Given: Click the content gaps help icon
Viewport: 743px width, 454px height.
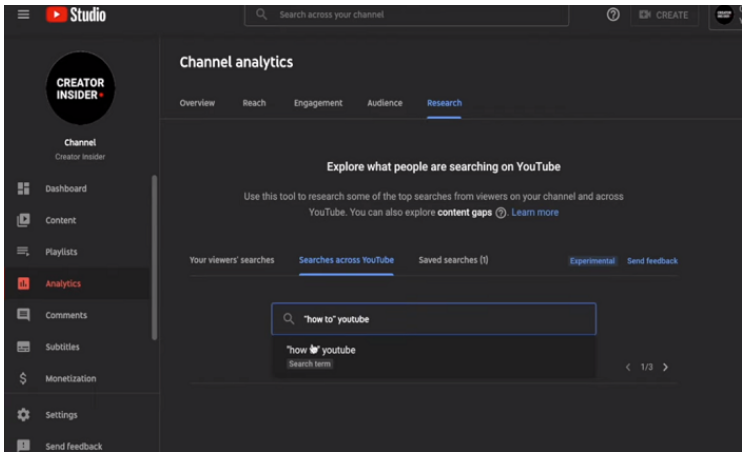Looking at the screenshot, I should pyautogui.click(x=500, y=213).
